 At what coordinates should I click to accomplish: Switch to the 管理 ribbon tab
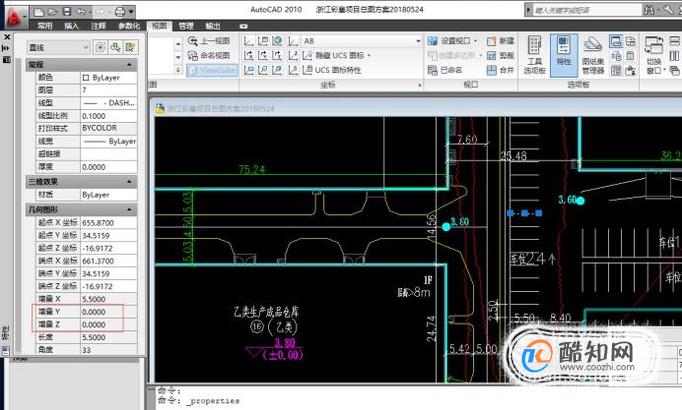pos(186,26)
